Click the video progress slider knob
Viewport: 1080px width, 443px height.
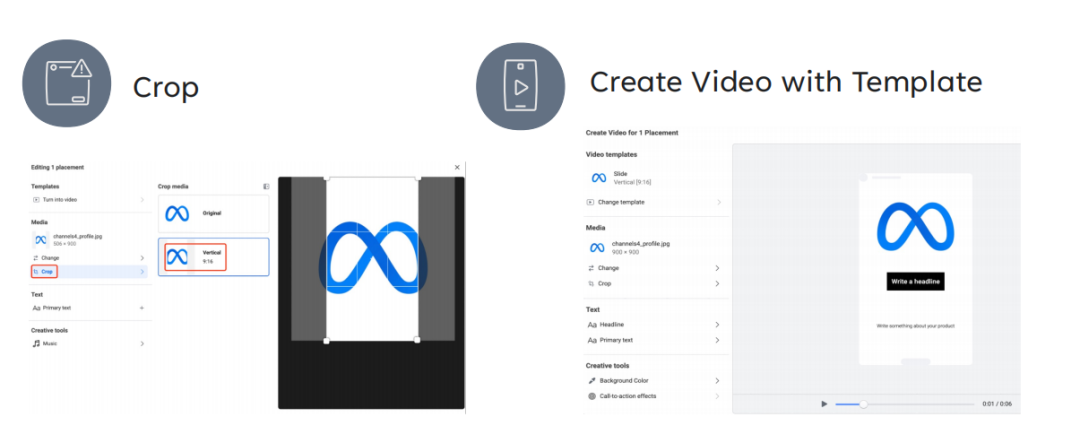click(863, 404)
